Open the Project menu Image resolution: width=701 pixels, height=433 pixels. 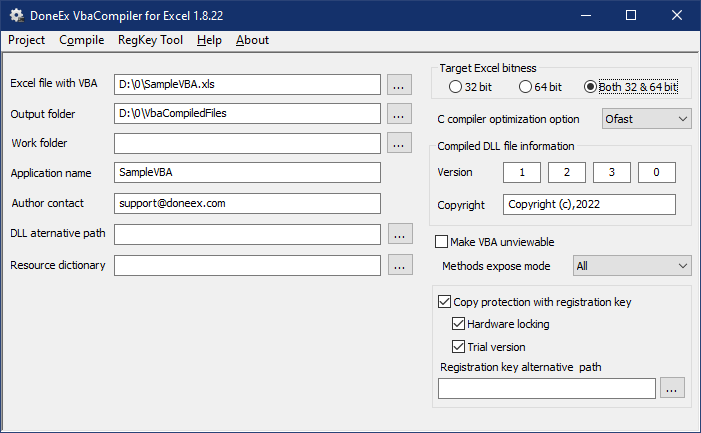(x=27, y=40)
